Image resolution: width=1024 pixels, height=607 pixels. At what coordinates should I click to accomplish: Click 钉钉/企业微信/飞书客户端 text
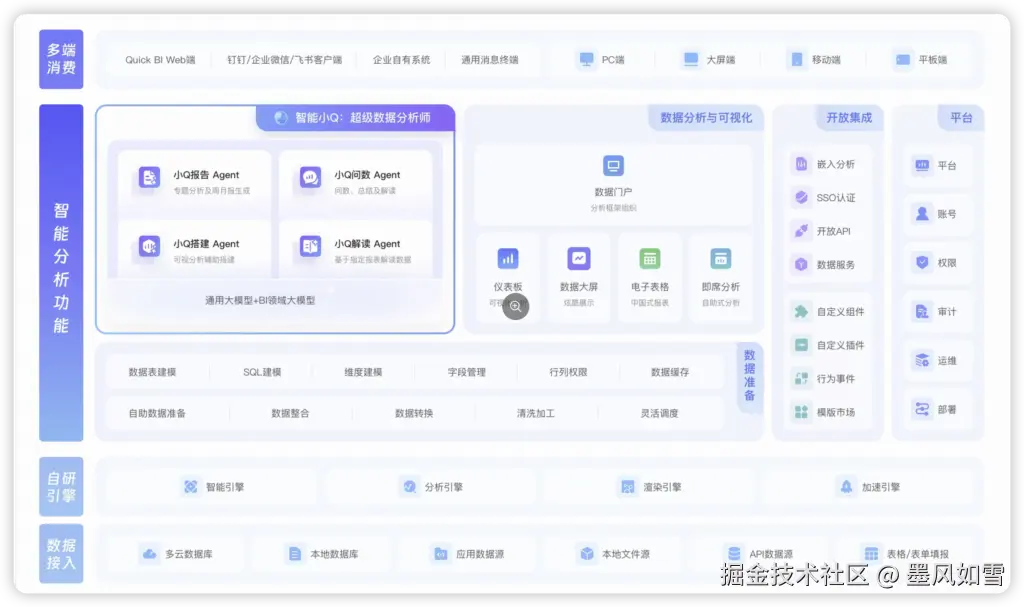(x=284, y=59)
